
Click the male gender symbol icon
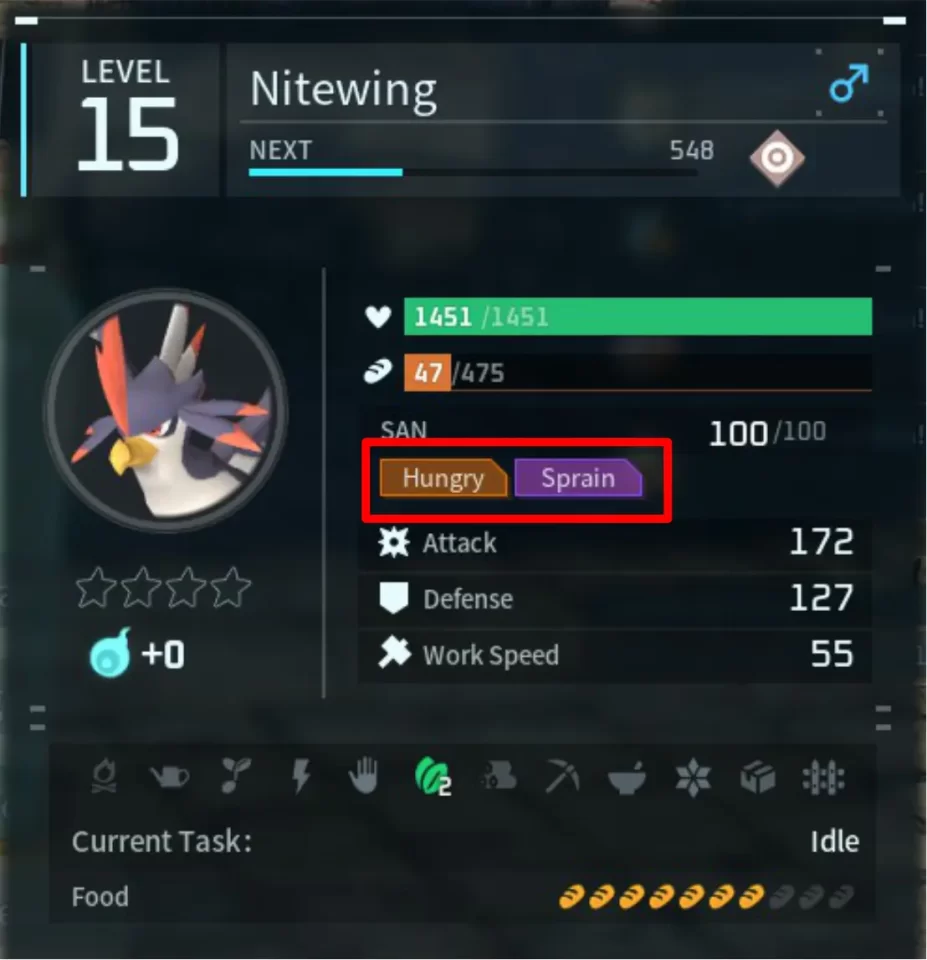(x=849, y=83)
